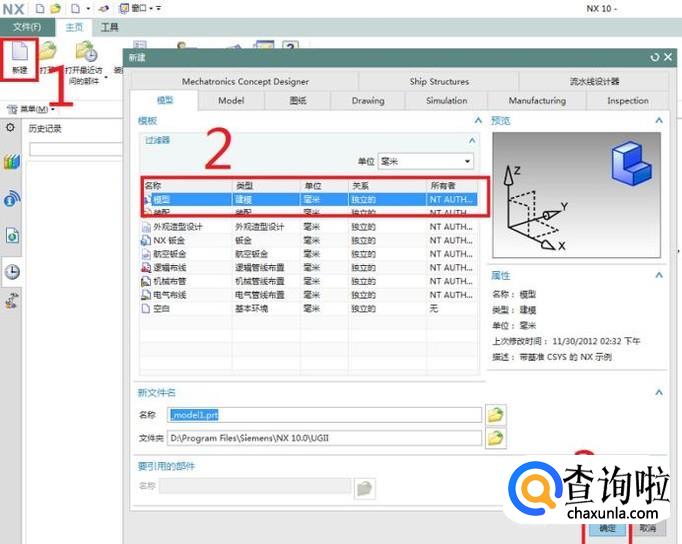Viewport: 682px width, 544px height.
Task: Select the 机械布管 template row
Action: pyautogui.click(x=310, y=281)
